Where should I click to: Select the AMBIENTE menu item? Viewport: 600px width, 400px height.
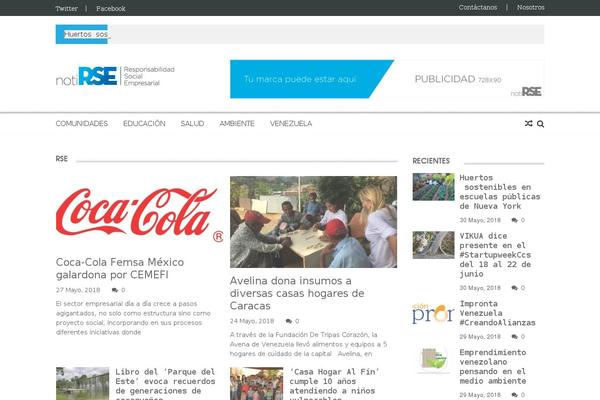click(x=237, y=124)
